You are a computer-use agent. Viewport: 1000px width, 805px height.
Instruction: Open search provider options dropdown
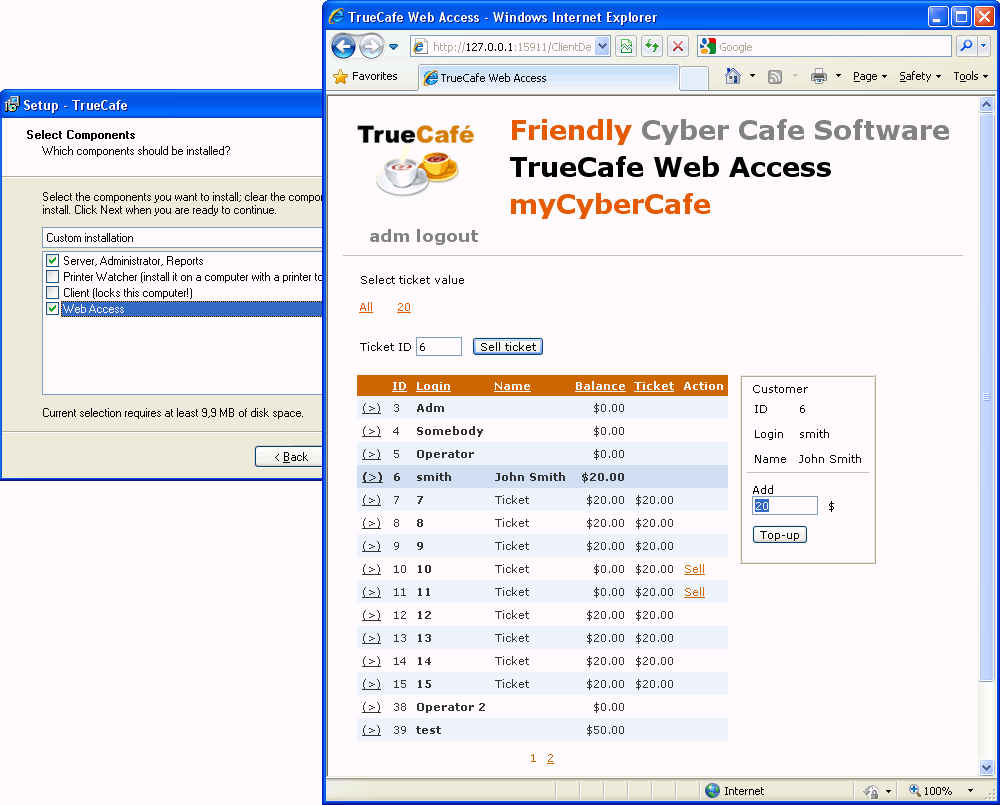[983, 46]
